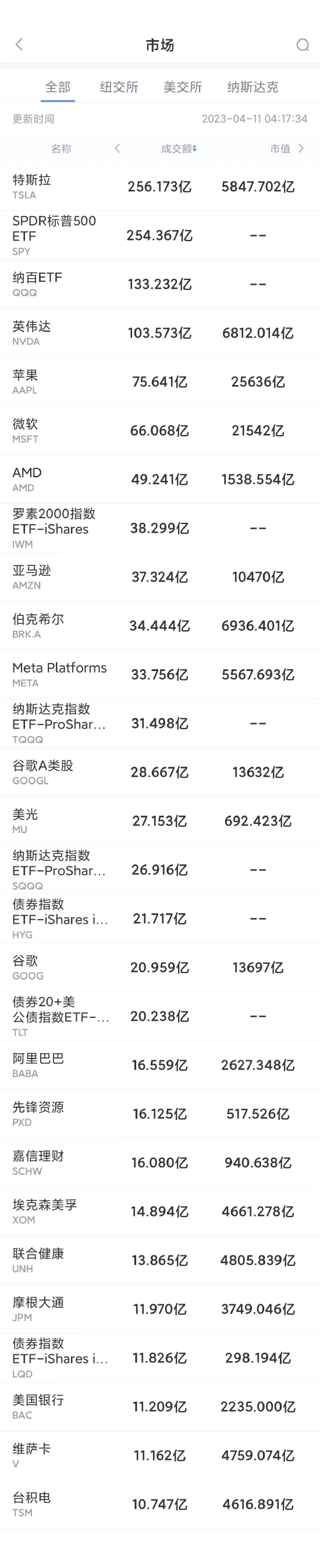Viewport: 320px width, 1568px height.
Task: Tap the back arrow icon
Action: coord(19,44)
